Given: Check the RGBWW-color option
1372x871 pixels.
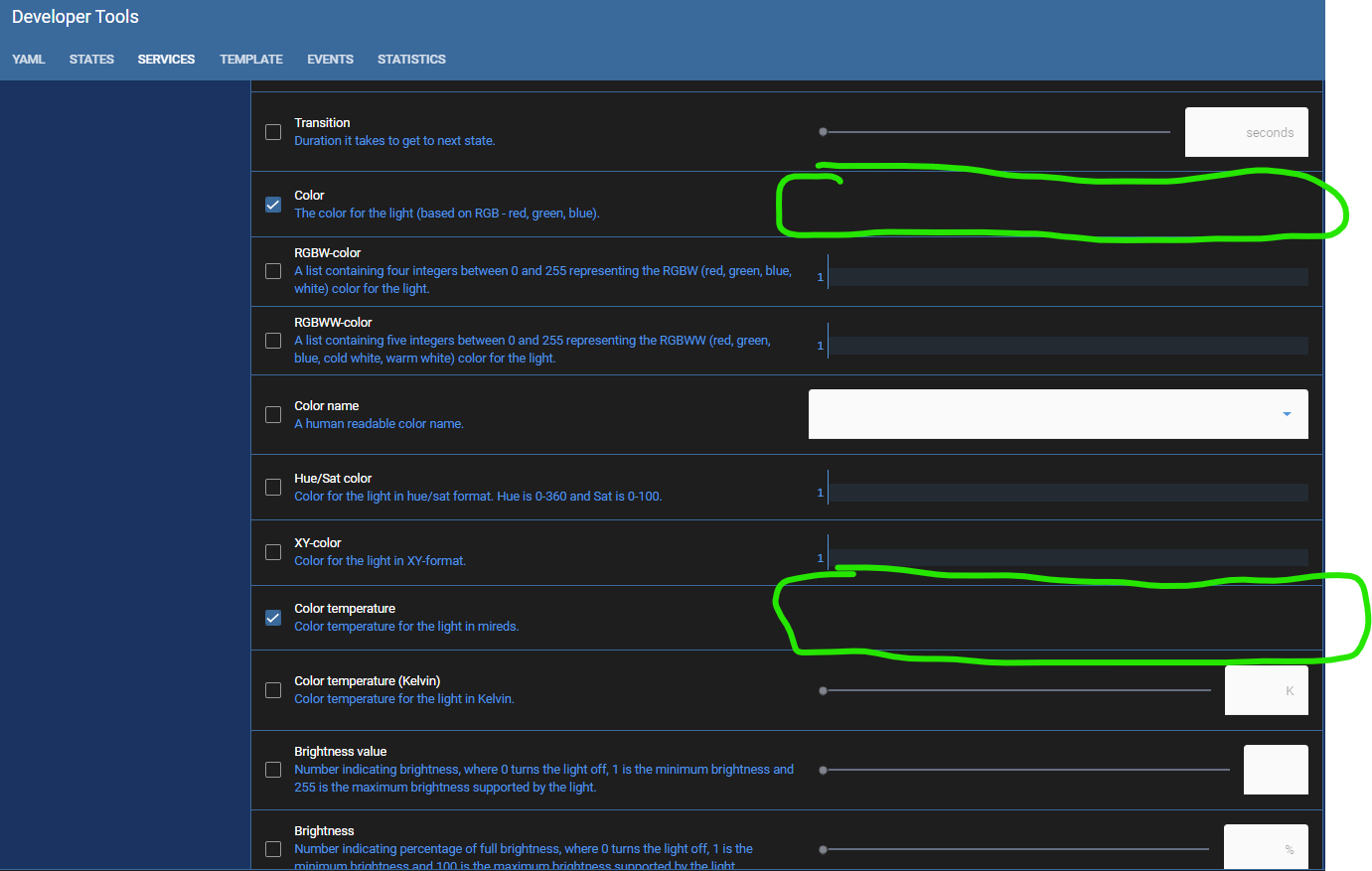Looking at the screenshot, I should click(x=273, y=341).
